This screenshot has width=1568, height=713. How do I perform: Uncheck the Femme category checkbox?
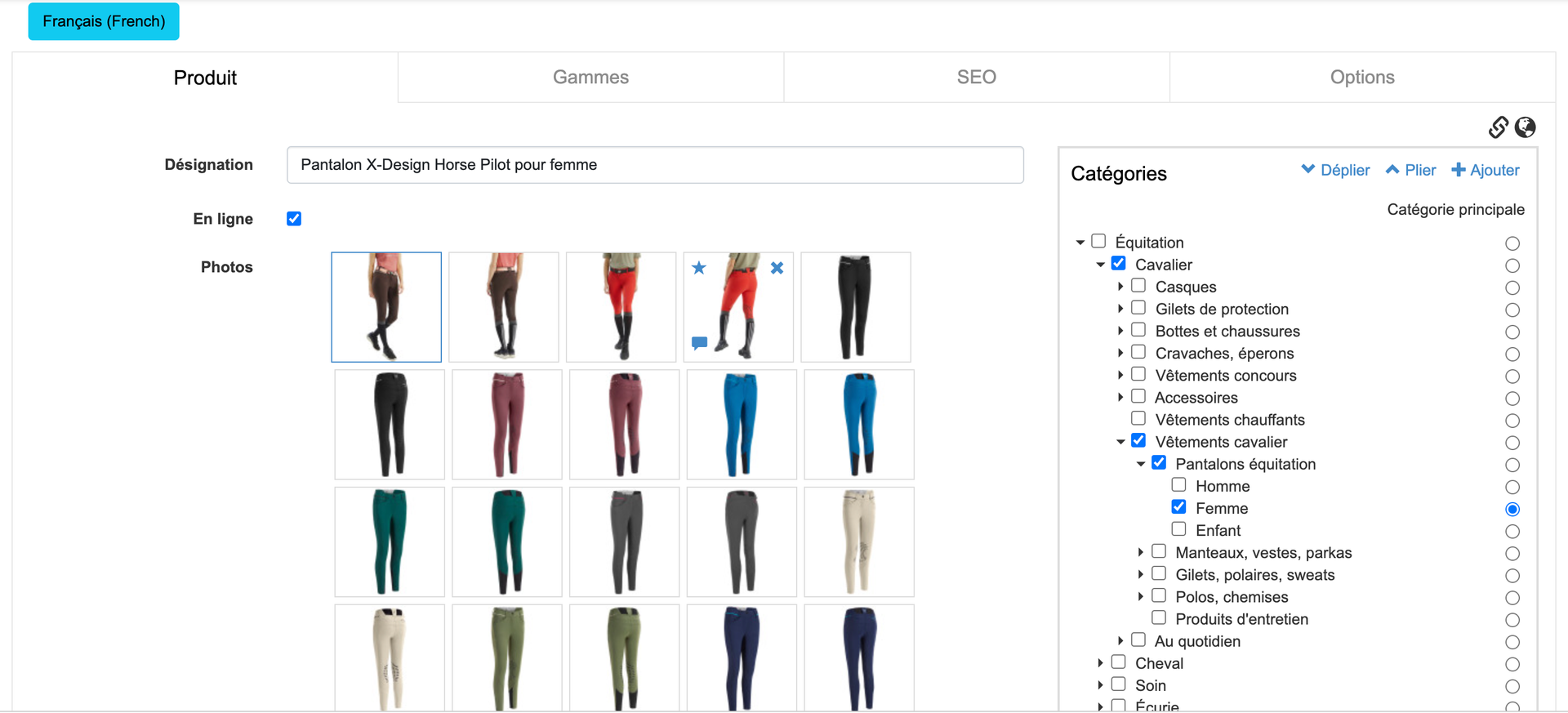(x=1178, y=507)
